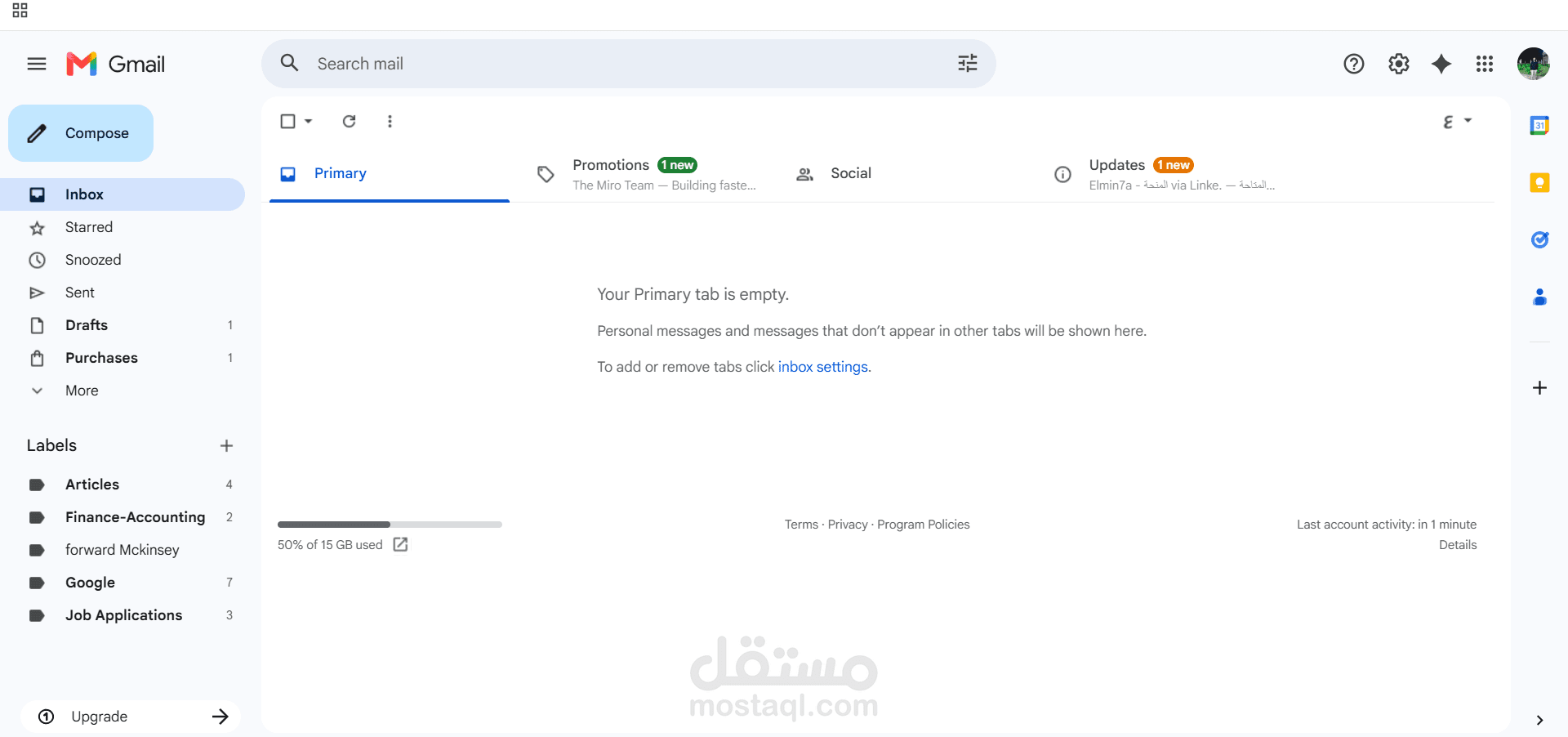Viewport: 1568px width, 737px height.
Task: Open the main menu hamburger icon
Action: pyautogui.click(x=37, y=64)
